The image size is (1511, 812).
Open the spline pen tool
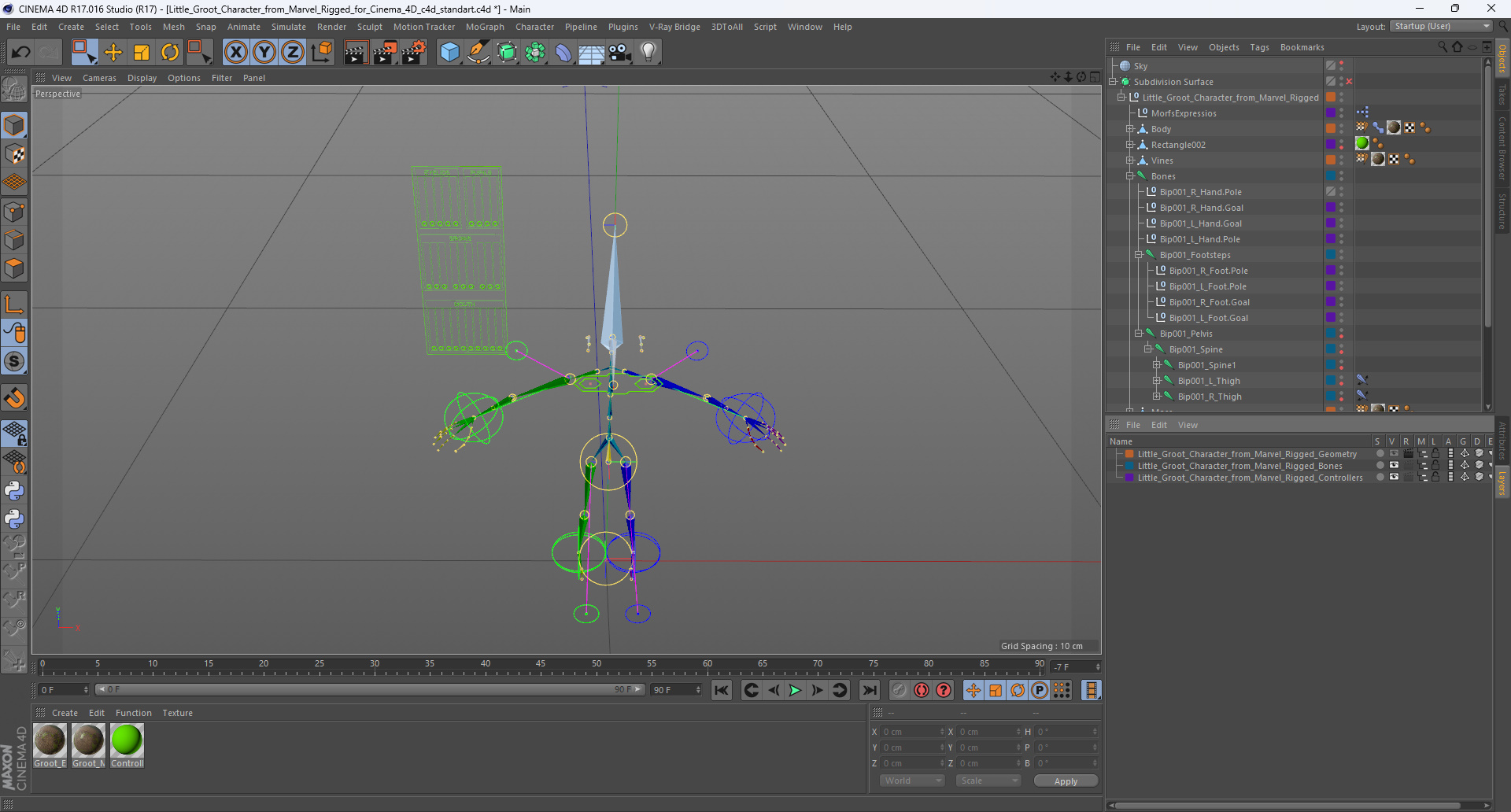(478, 52)
